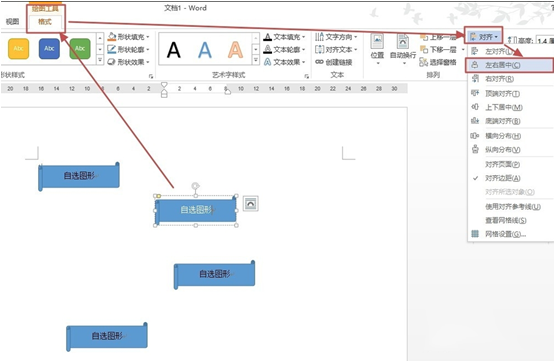Click the 创建链接 create link button
This screenshot has width=554, height=361.
[334, 62]
